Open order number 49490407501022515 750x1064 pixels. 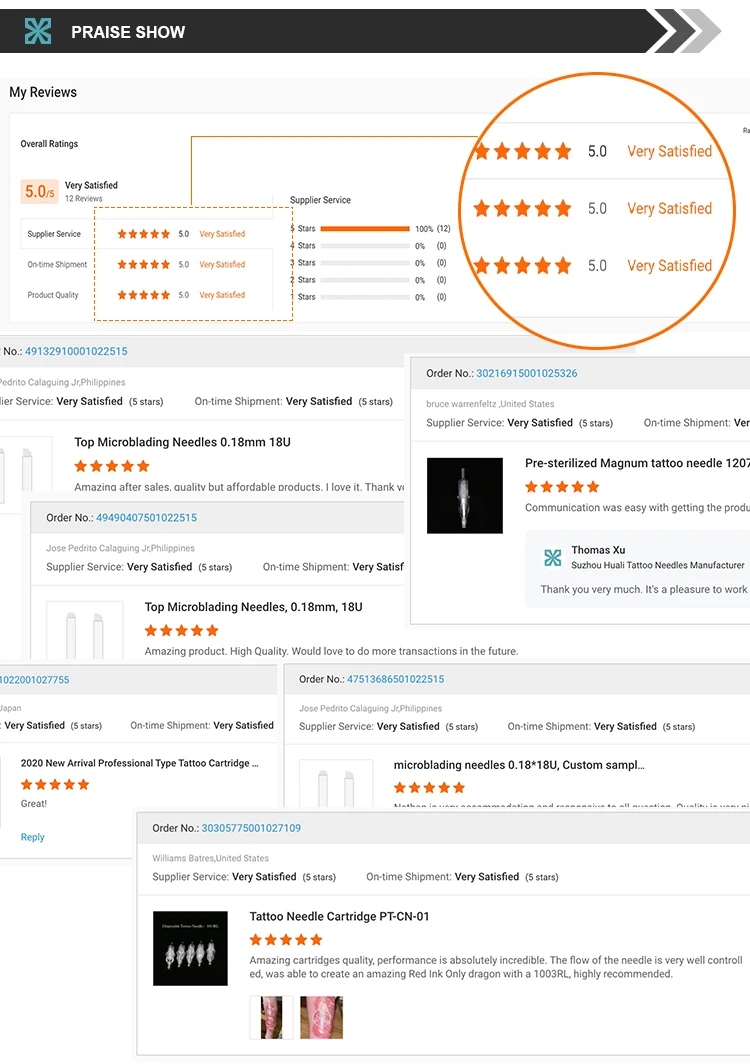click(x=146, y=518)
